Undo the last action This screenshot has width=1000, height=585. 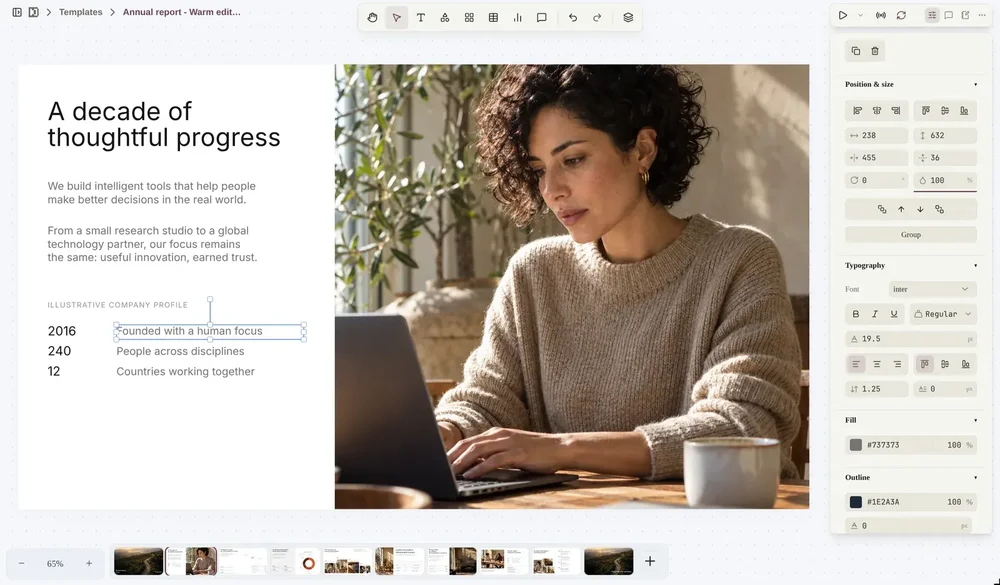(573, 18)
